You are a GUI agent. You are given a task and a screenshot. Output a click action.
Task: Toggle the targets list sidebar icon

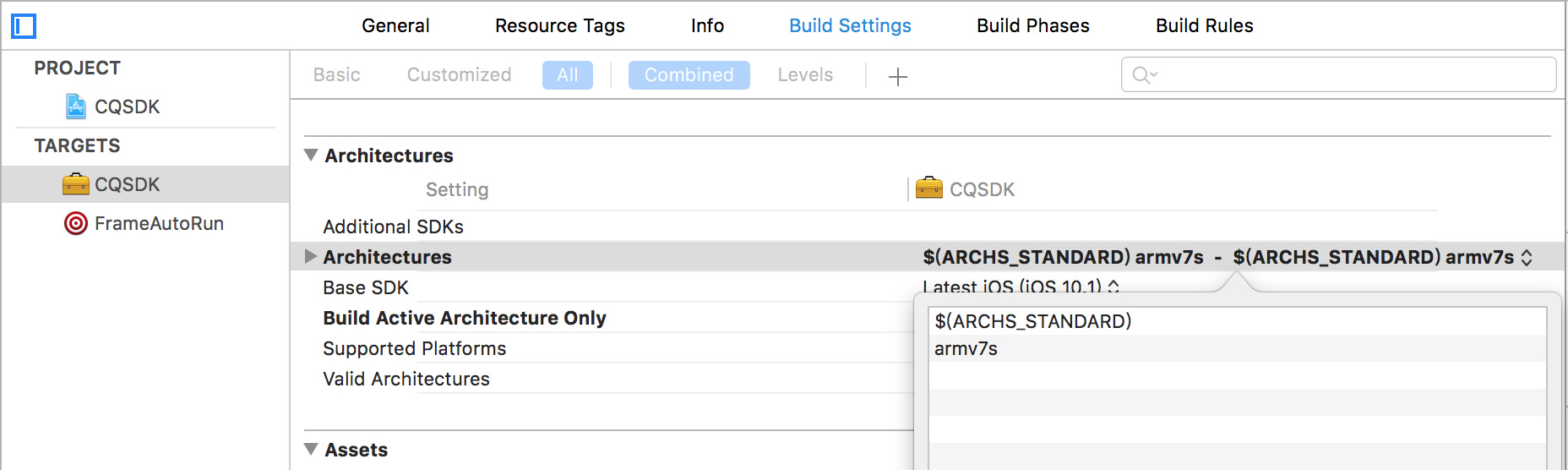tap(24, 26)
